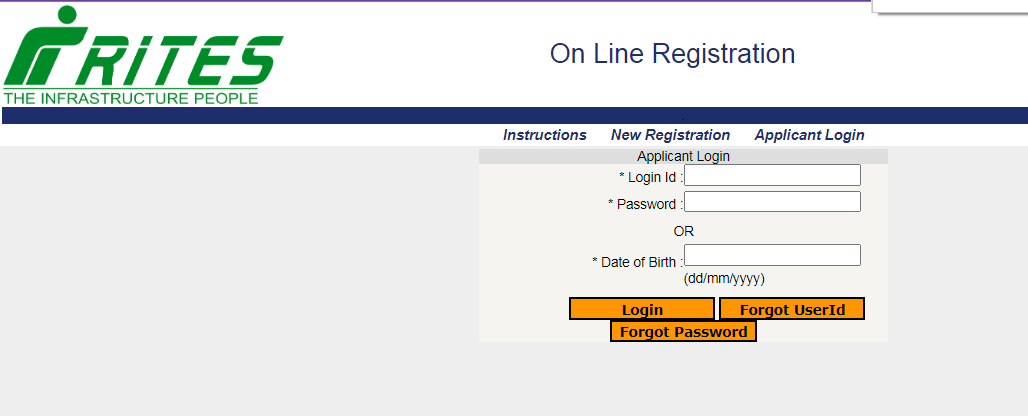This screenshot has height=416, width=1028.
Task: Click the dark navy divider bar
Action: [x=514, y=115]
